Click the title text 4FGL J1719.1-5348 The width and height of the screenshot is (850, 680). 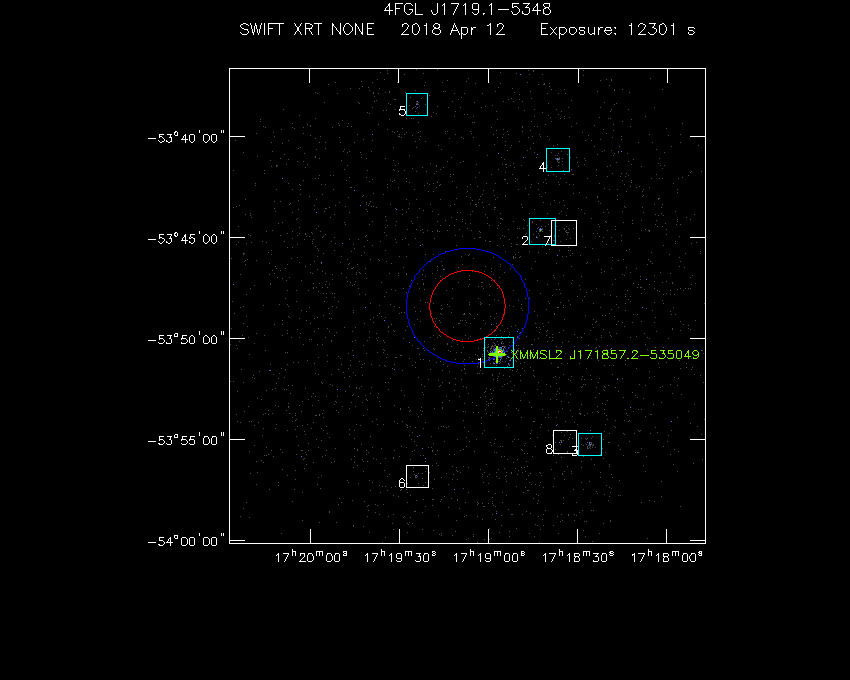(467, 10)
